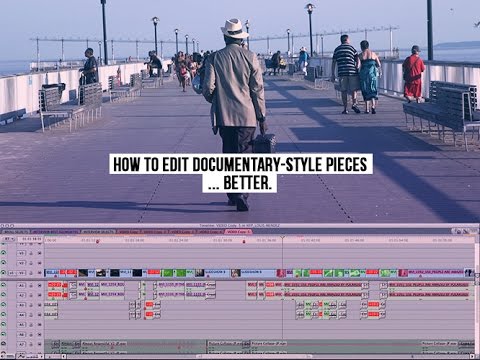Mute audio track A1 with its audible toggle

[x=4, y=285]
